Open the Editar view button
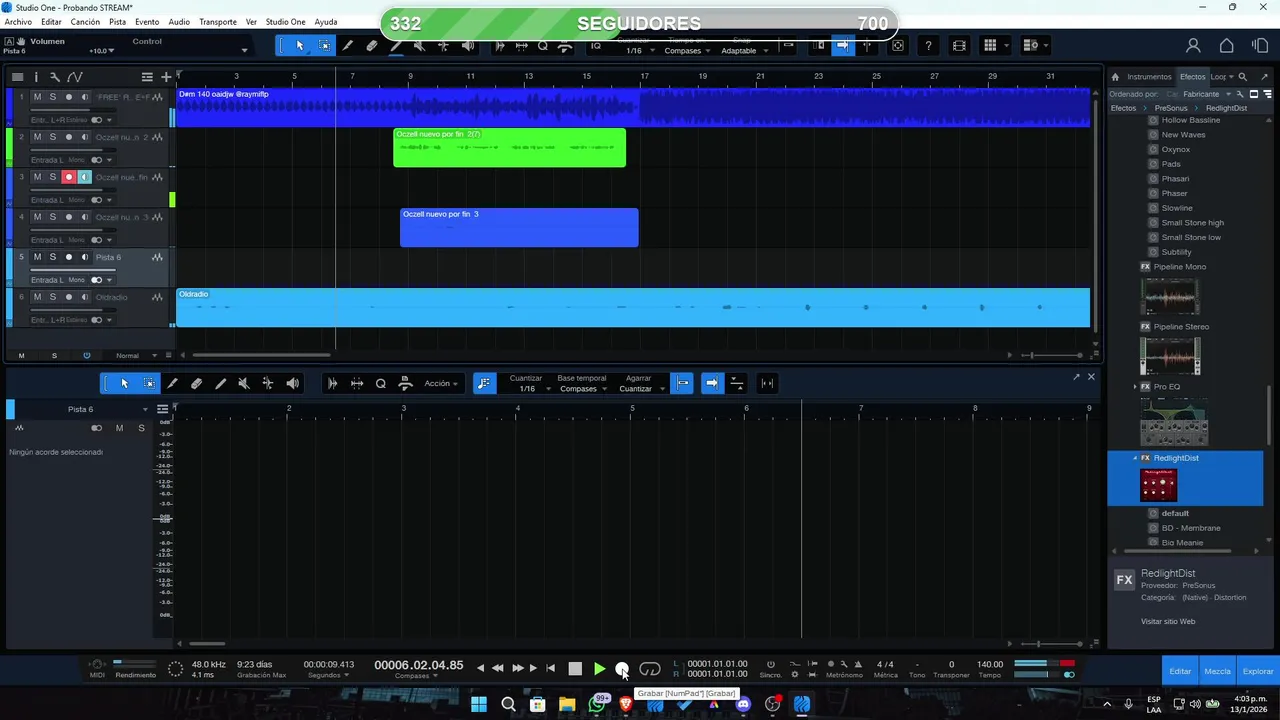 1180,671
